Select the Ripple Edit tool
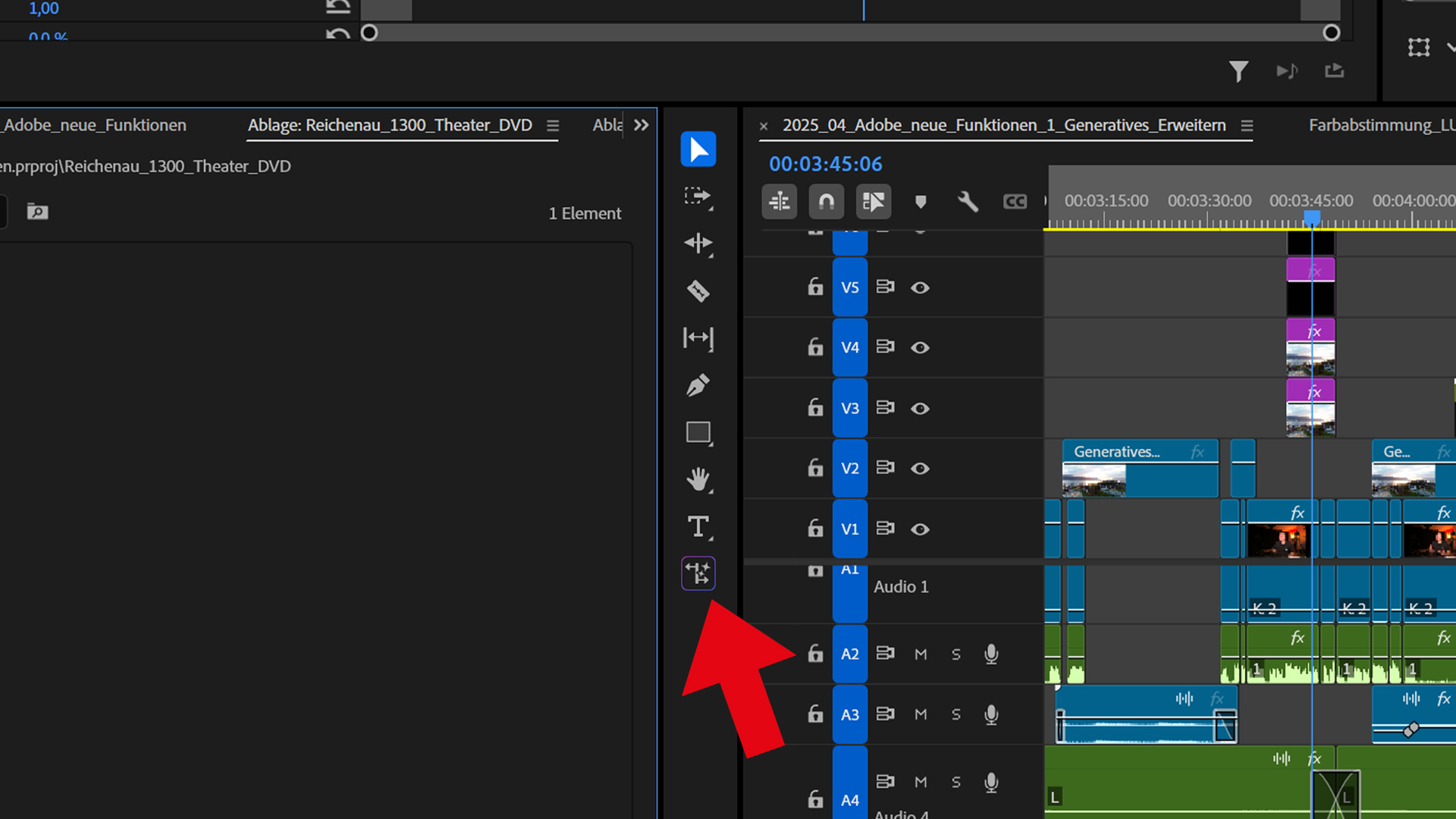Screen dimensions: 1456x819 click(x=698, y=243)
